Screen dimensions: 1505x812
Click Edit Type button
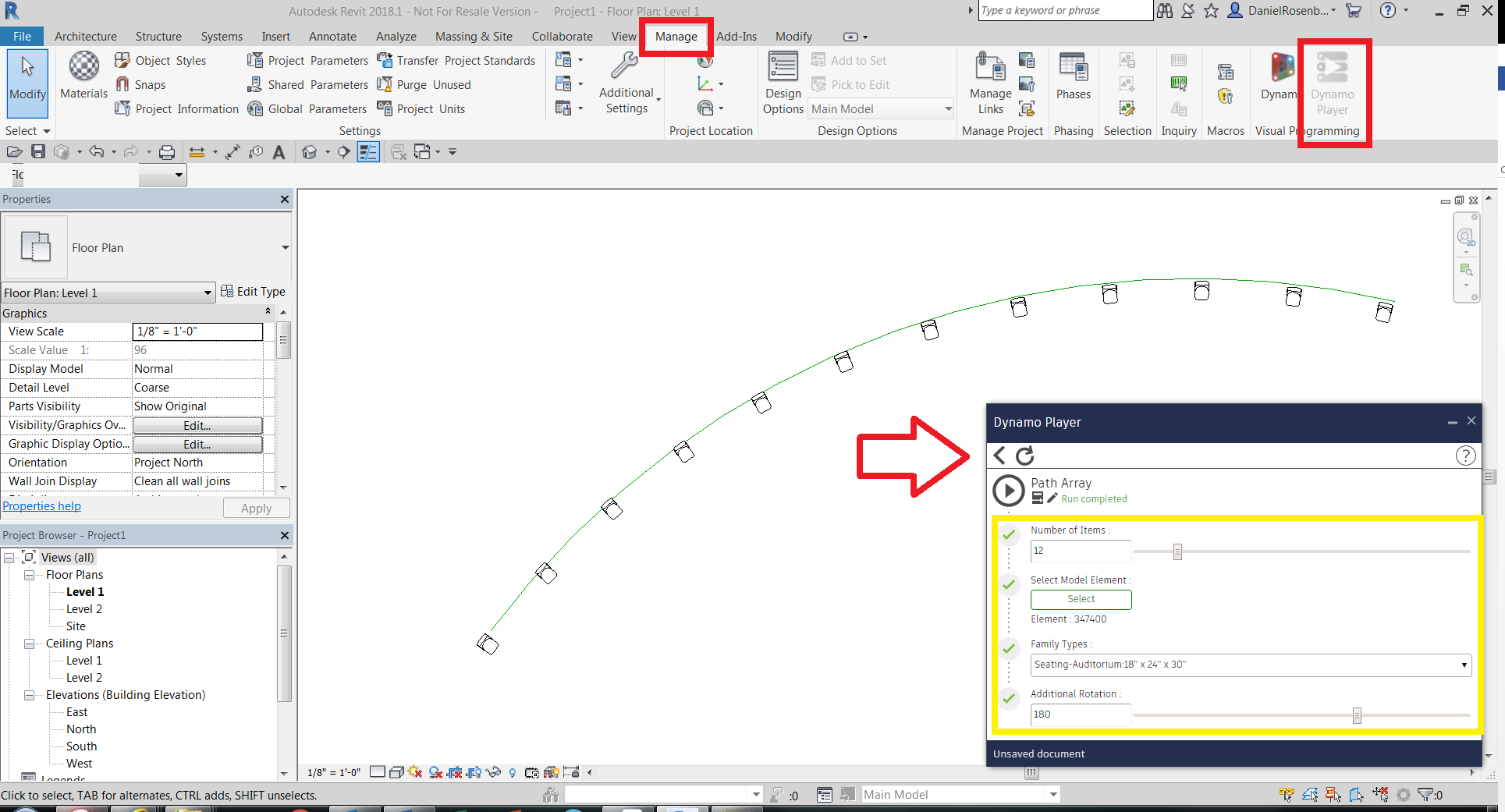tap(253, 292)
